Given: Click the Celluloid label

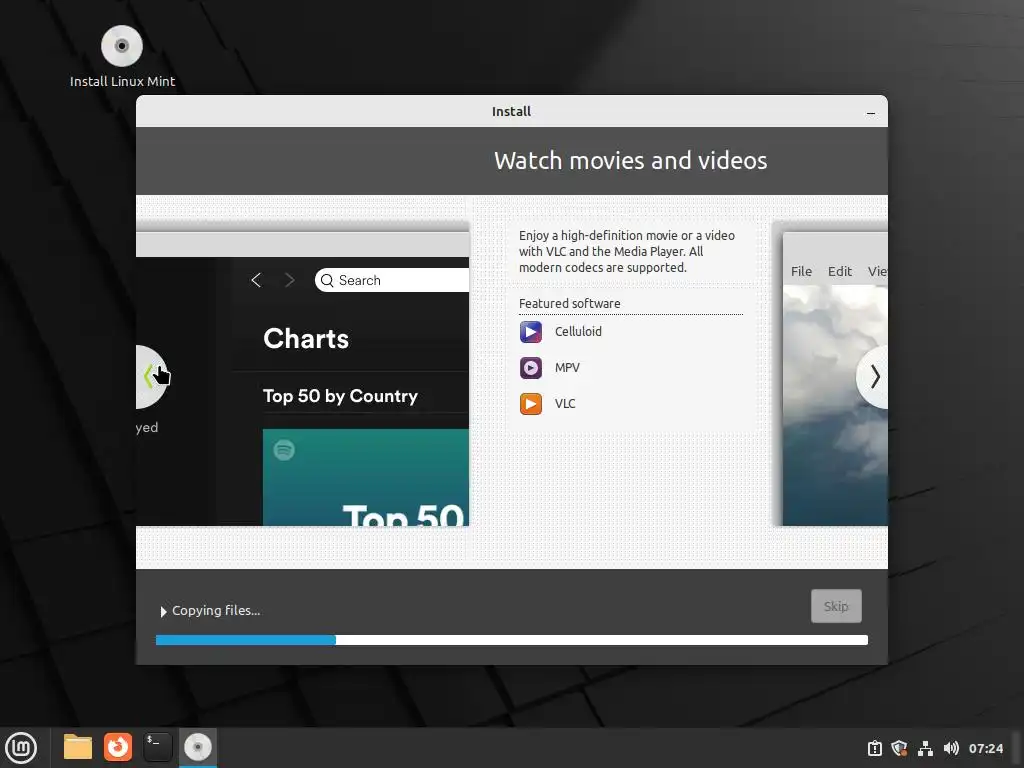Looking at the screenshot, I should 578,332.
